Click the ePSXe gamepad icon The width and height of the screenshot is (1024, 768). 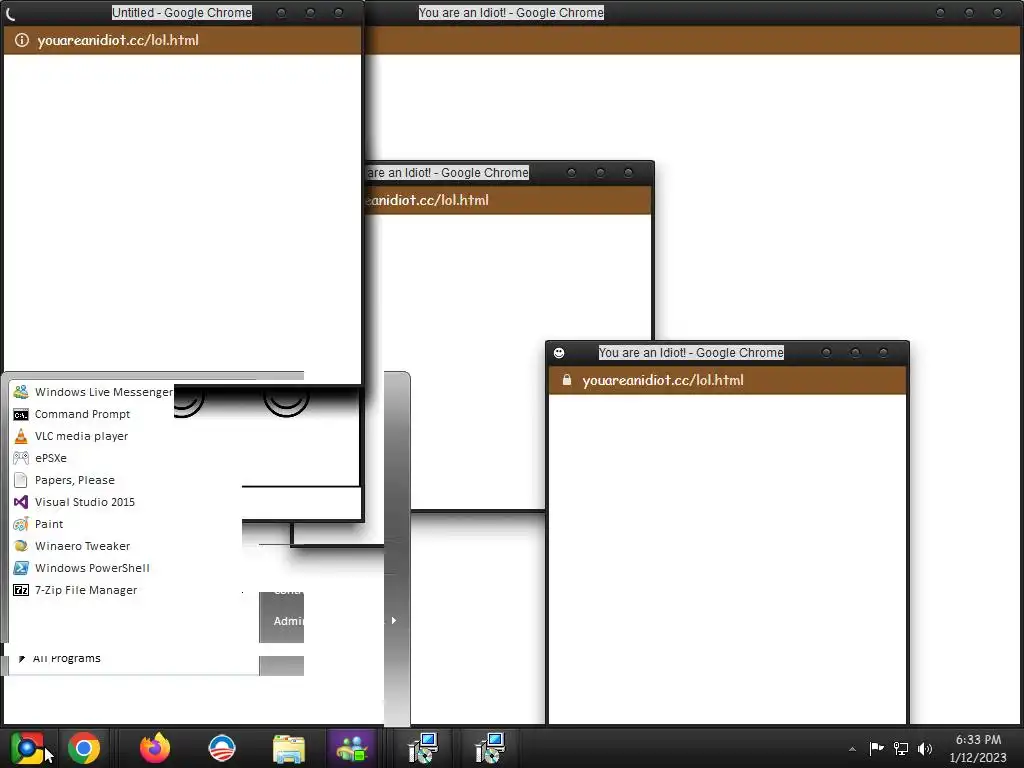pyautogui.click(x=21, y=458)
